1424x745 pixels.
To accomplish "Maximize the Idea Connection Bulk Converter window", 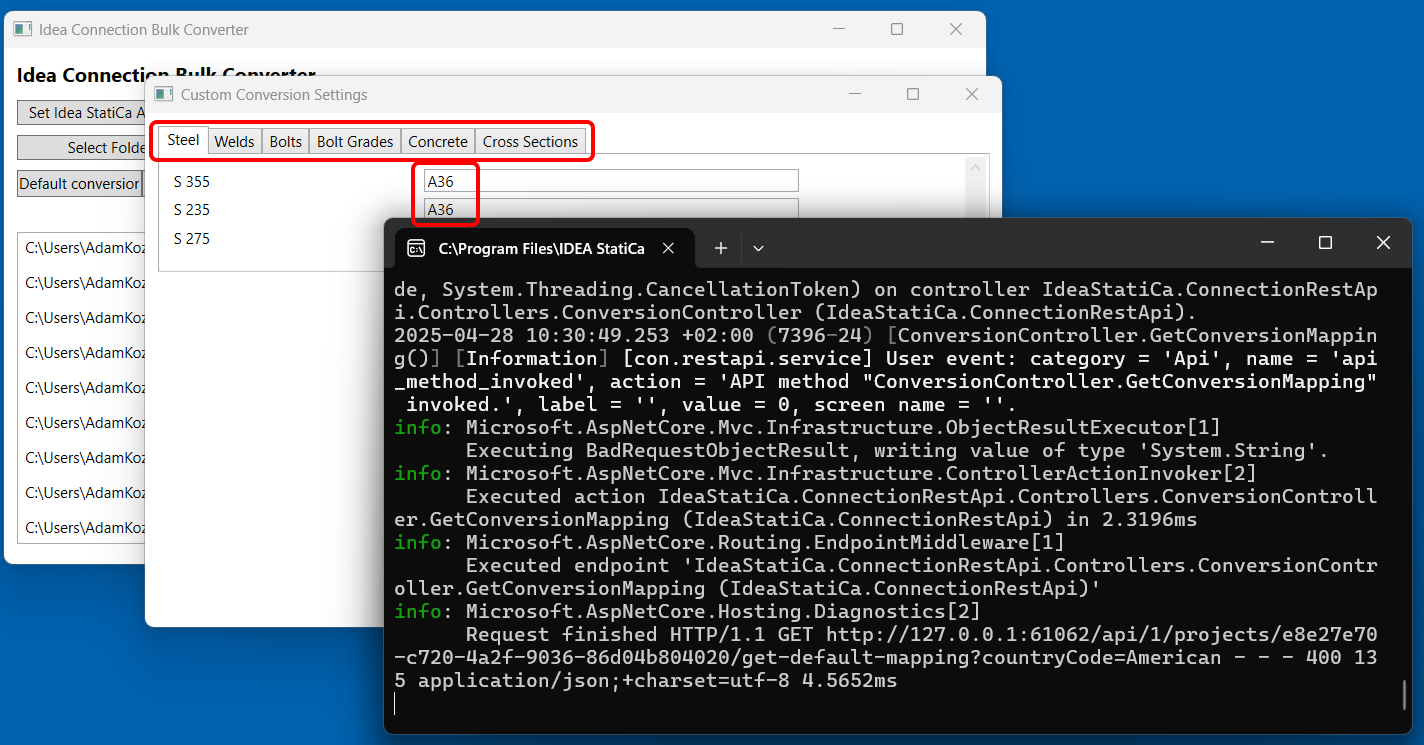I will pos(897,30).
